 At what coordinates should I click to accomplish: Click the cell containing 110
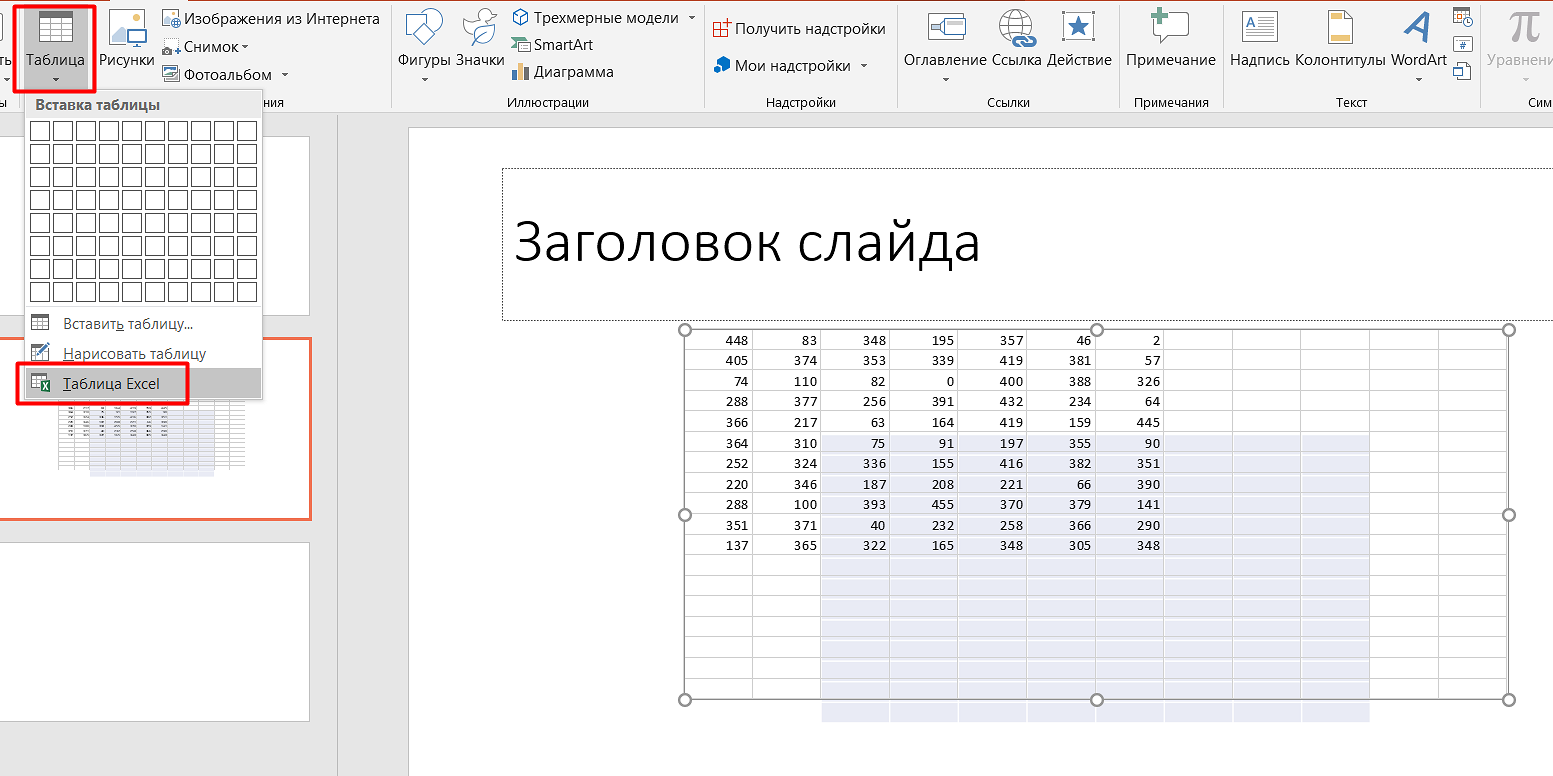[x=787, y=382]
